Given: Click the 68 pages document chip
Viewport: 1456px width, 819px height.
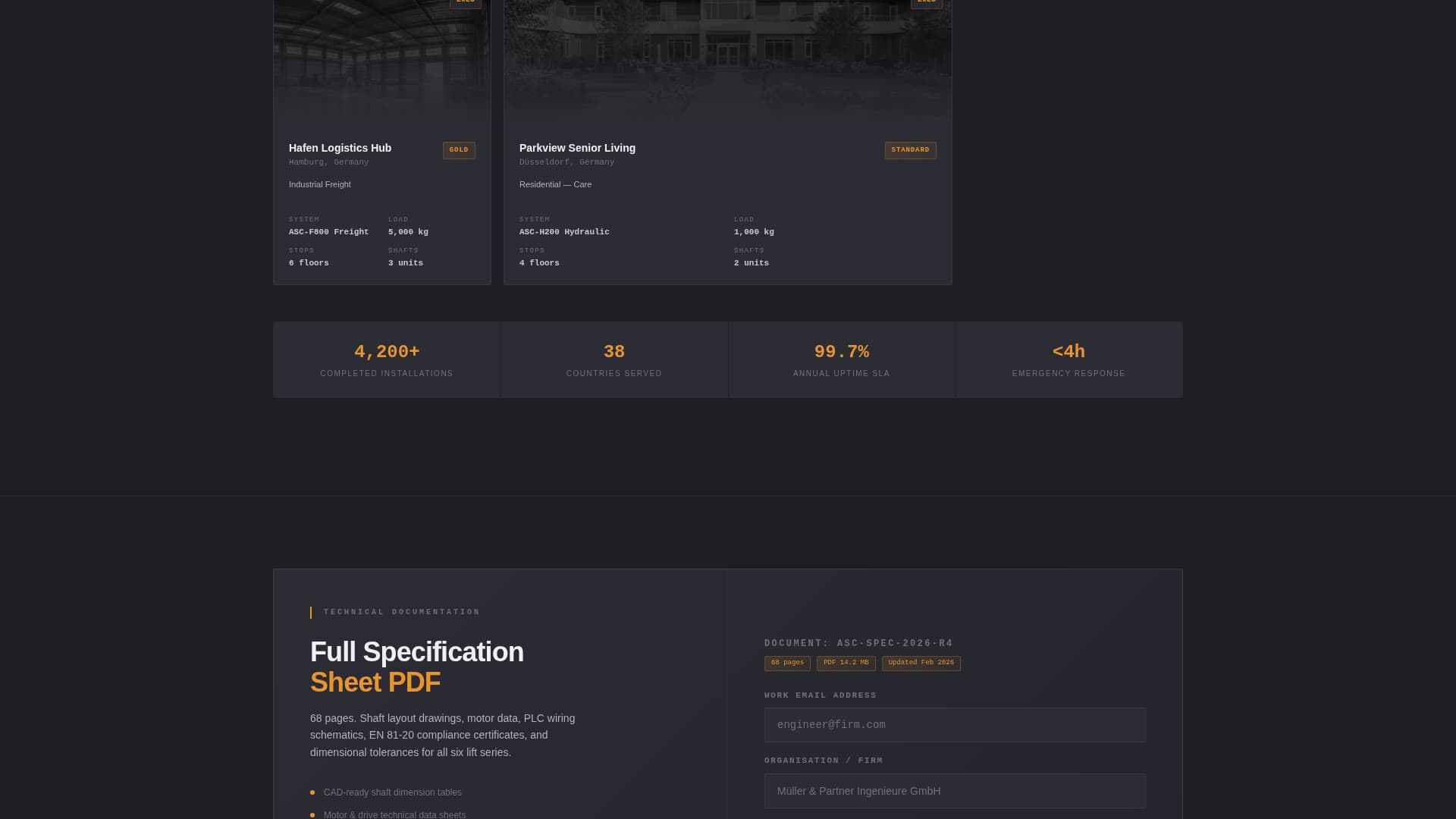Looking at the screenshot, I should pyautogui.click(x=786, y=663).
